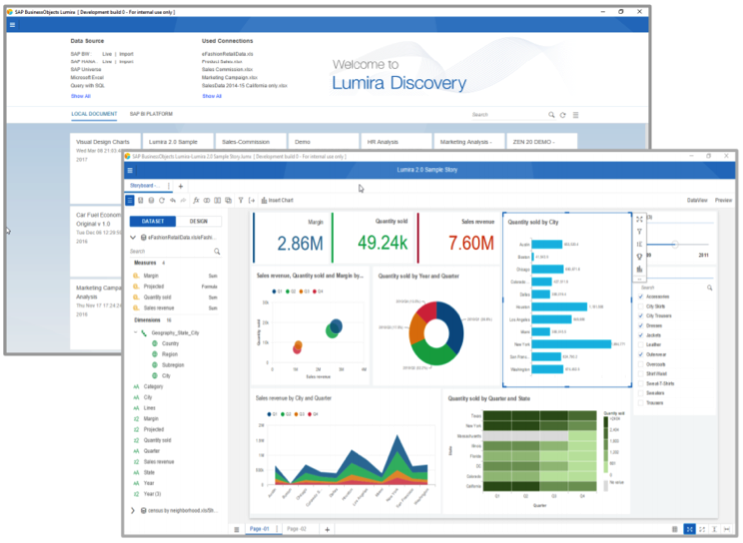This screenshot has height=543, width=743.
Task: Select the Storyboard tab
Action: pyautogui.click(x=145, y=186)
